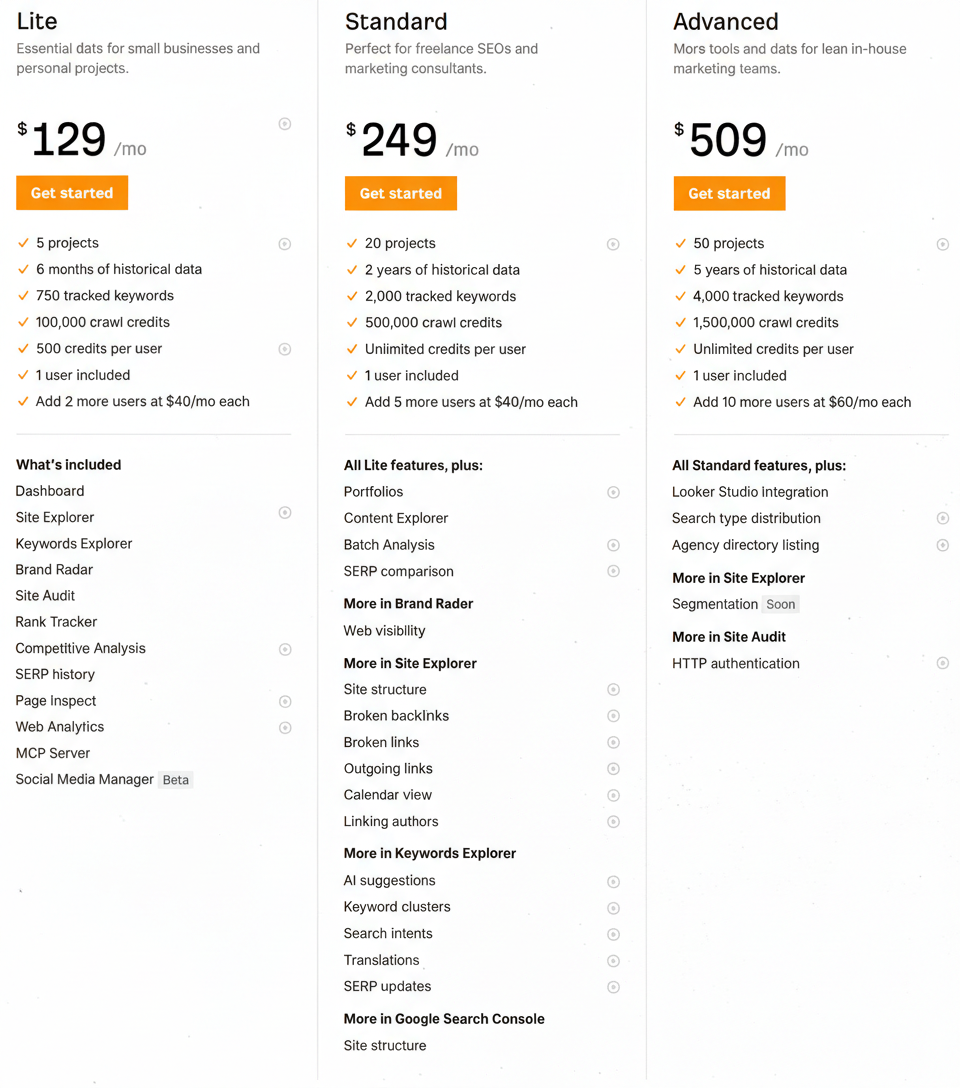
Task: Click info icon beside 50 projects
Action: [x=942, y=244]
